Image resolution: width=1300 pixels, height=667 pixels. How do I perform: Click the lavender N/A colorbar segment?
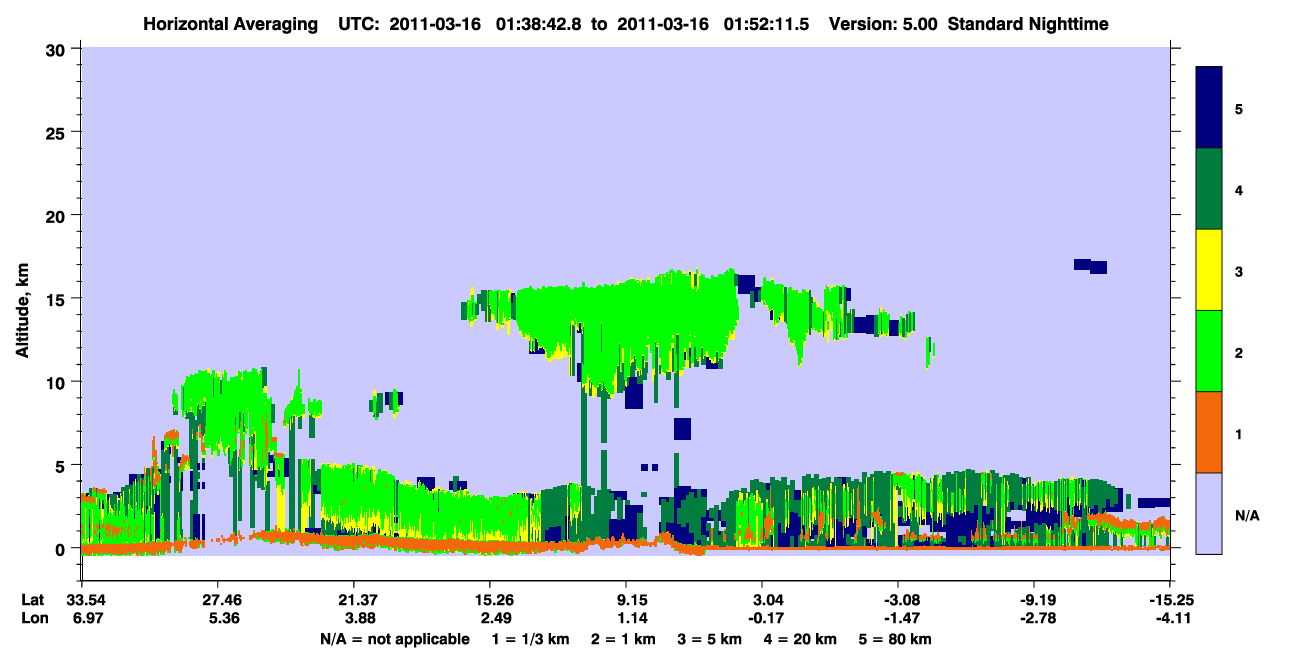click(1209, 512)
